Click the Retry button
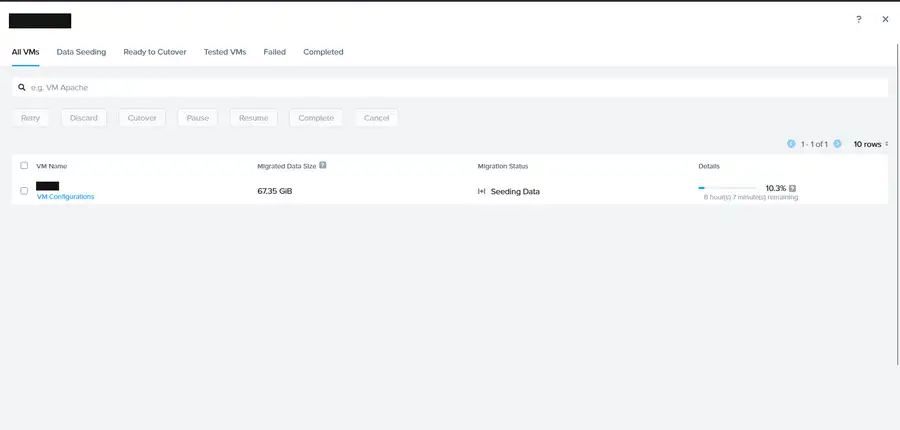Viewport: 900px width, 430px height. pyautogui.click(x=30, y=118)
